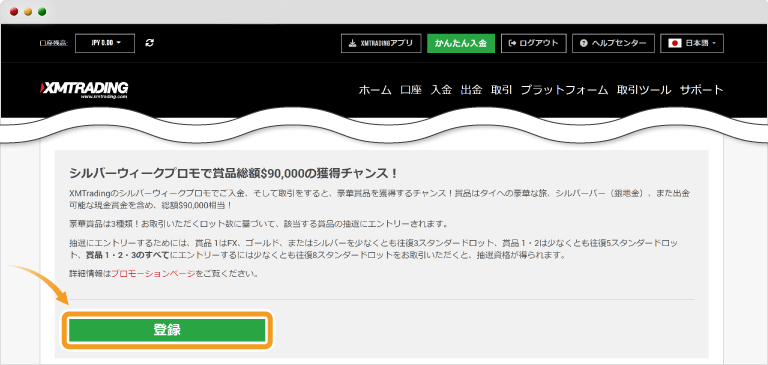This screenshot has height=365, width=768.
Task: Click the green maximize window dot
Action: [42, 12]
